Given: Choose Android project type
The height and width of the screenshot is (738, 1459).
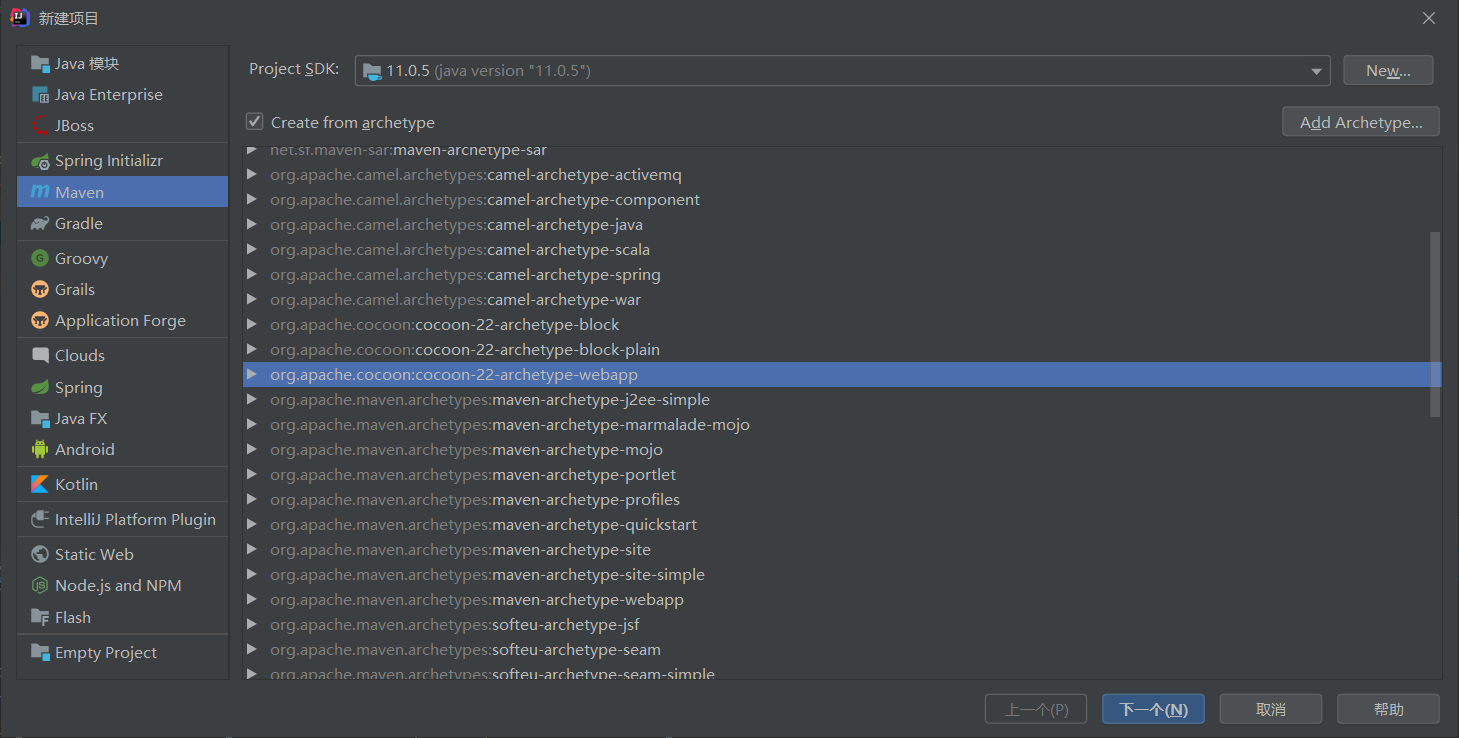Looking at the screenshot, I should point(122,450).
